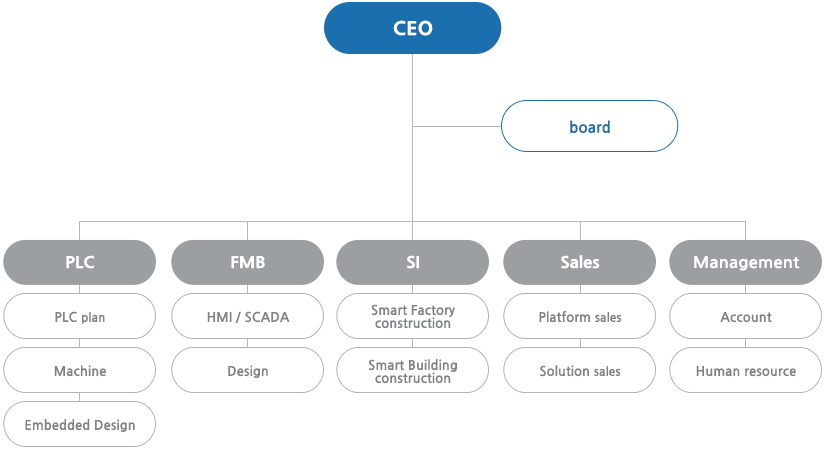The width and height of the screenshot is (825, 451).
Task: Click the blue CEO node
Action: (x=412, y=28)
